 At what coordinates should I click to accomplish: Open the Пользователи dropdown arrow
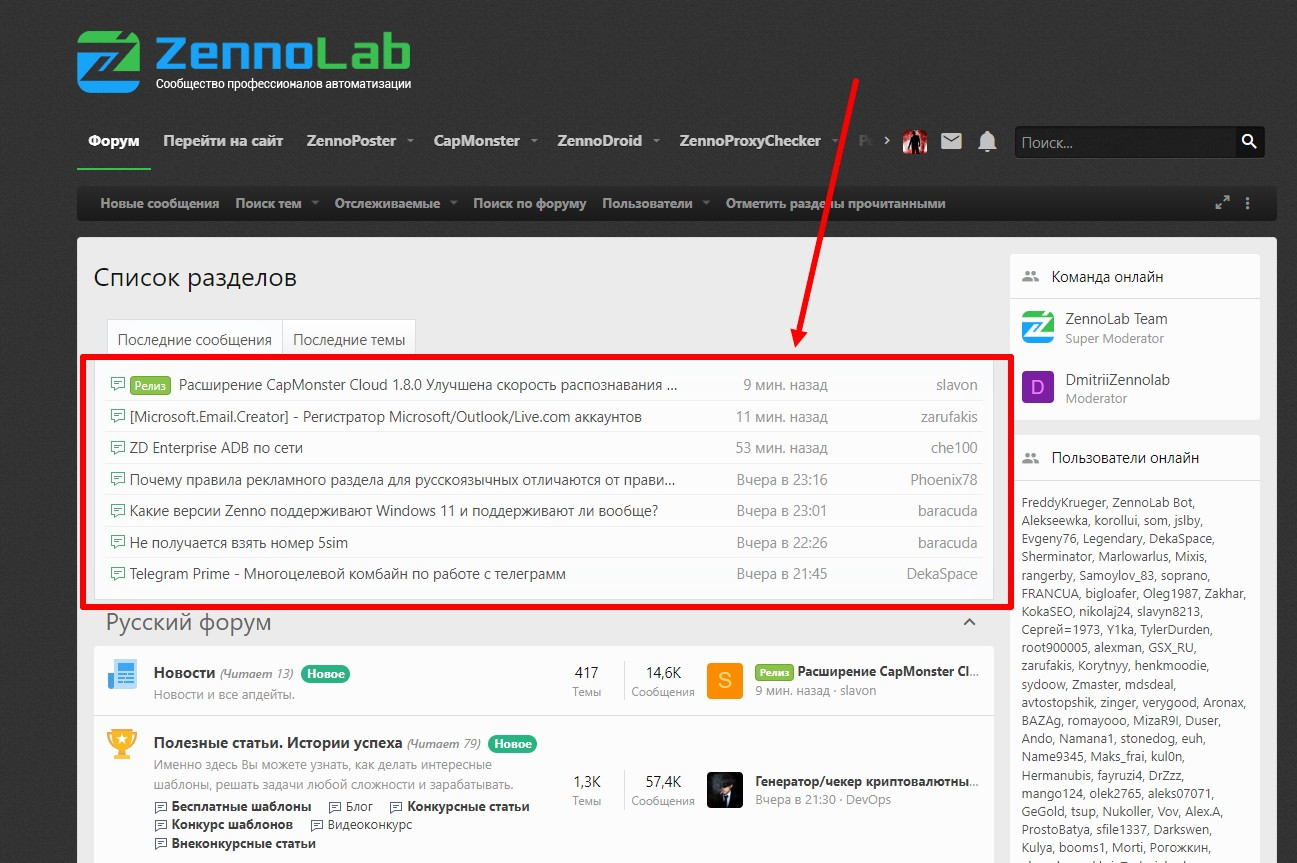coord(706,203)
